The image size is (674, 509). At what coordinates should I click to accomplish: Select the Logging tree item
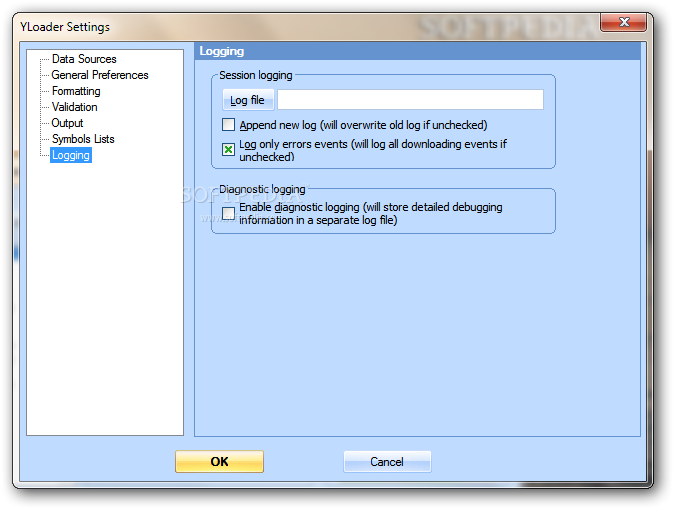(x=71, y=155)
